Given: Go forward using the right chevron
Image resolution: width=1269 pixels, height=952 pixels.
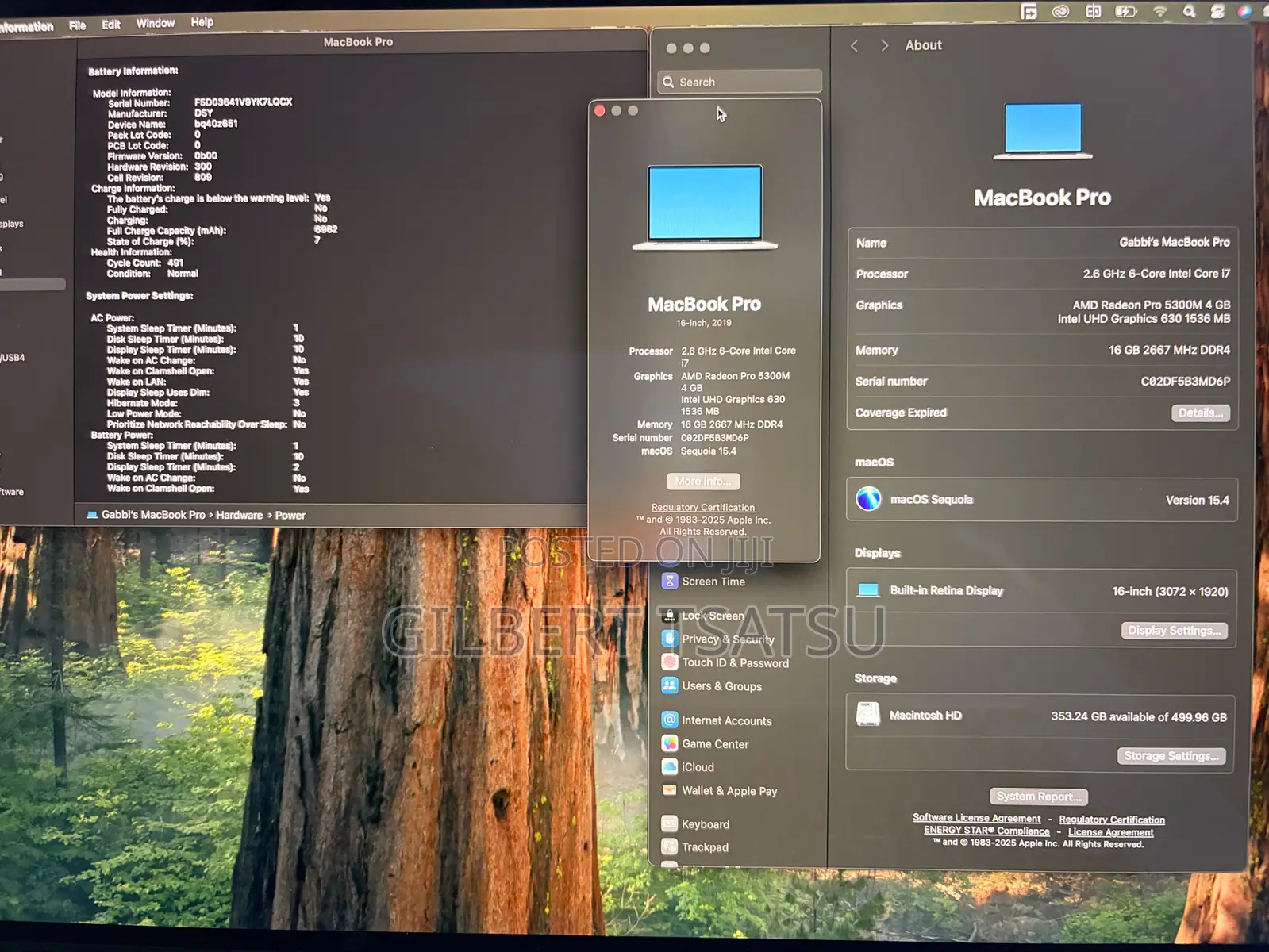Looking at the screenshot, I should click(884, 46).
